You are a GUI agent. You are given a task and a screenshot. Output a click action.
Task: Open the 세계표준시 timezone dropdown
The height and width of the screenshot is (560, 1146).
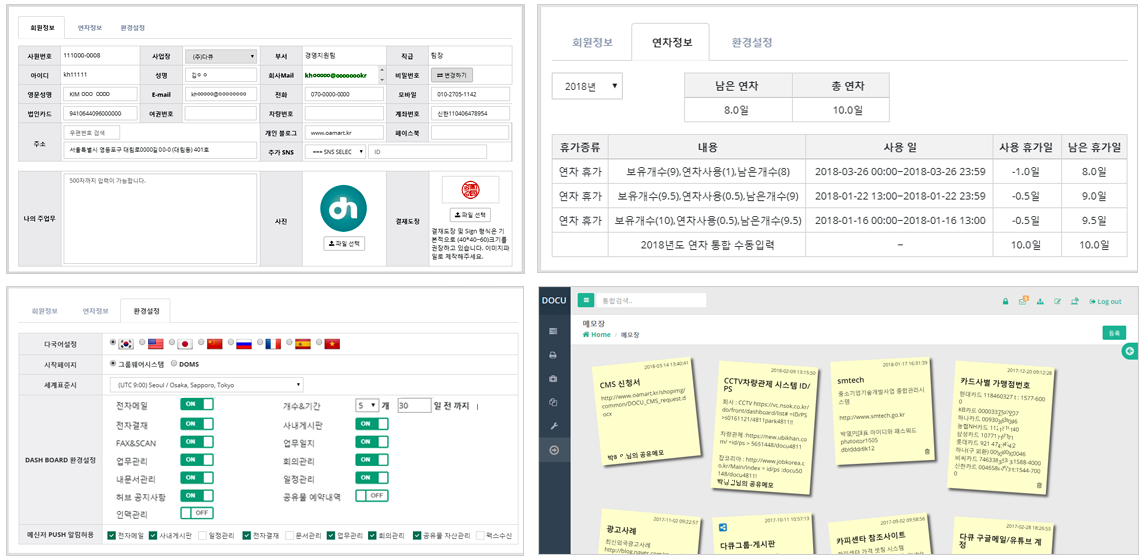[206, 384]
